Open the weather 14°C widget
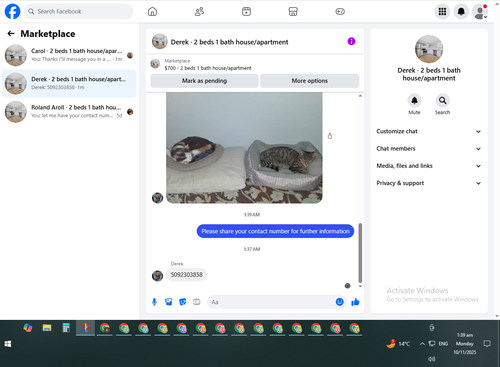This screenshot has width=500, height=367. (x=398, y=344)
